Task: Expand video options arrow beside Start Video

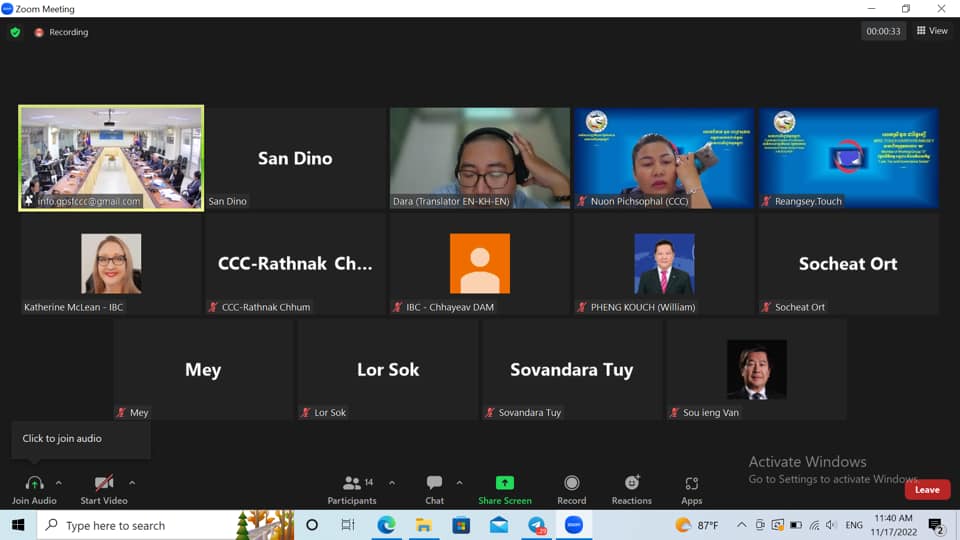Action: click(x=132, y=483)
